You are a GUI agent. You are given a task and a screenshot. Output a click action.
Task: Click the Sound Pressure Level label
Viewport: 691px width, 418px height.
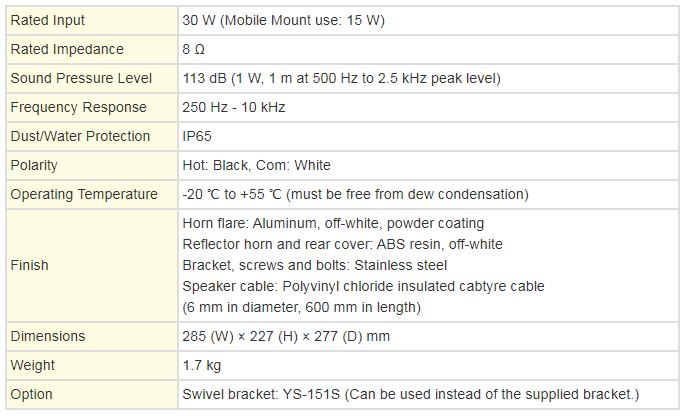click(x=80, y=78)
